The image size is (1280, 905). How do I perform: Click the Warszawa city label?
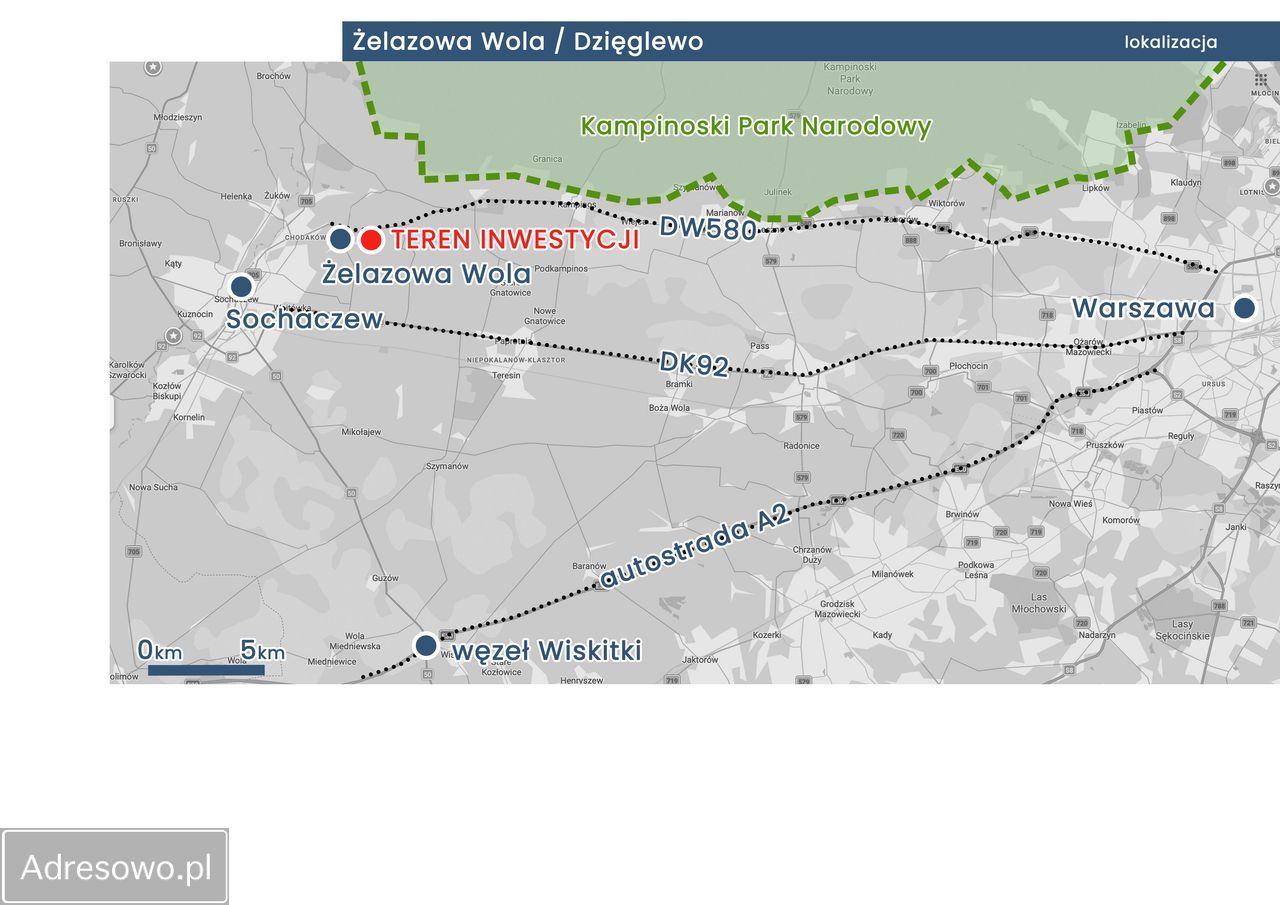1143,308
